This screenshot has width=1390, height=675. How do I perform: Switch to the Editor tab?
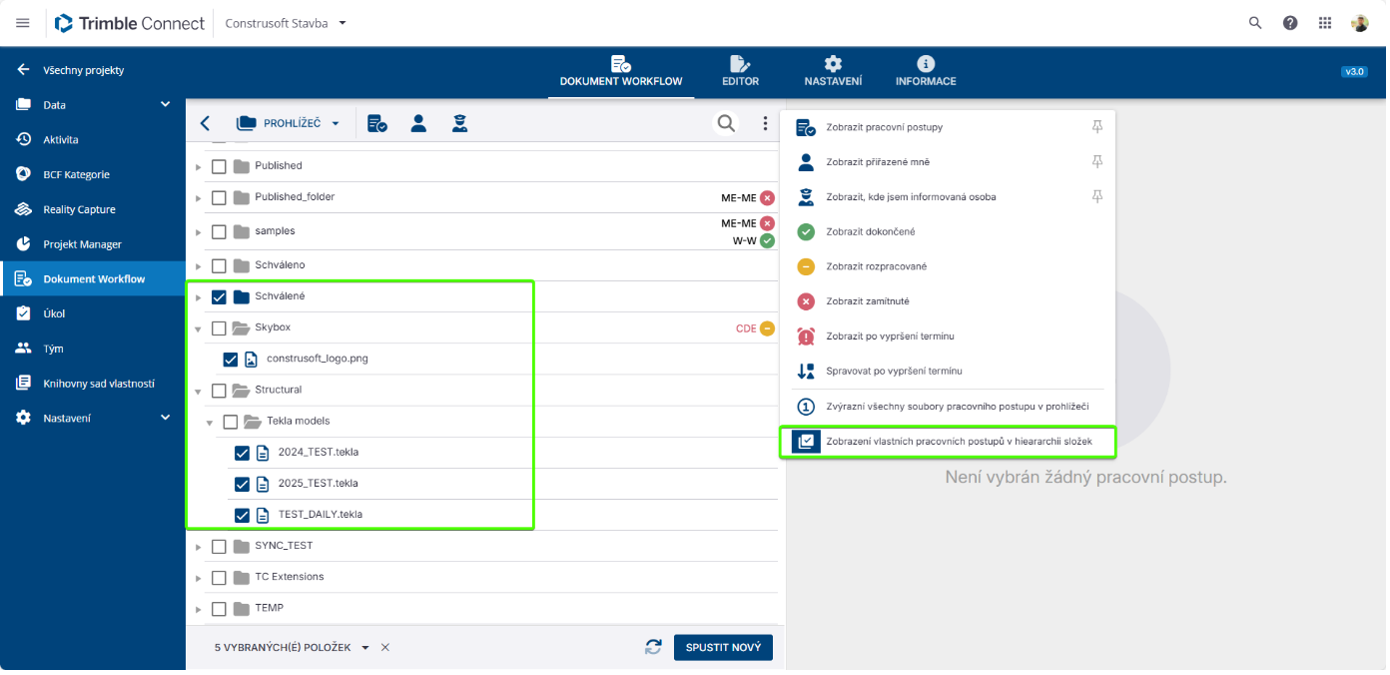pos(740,71)
